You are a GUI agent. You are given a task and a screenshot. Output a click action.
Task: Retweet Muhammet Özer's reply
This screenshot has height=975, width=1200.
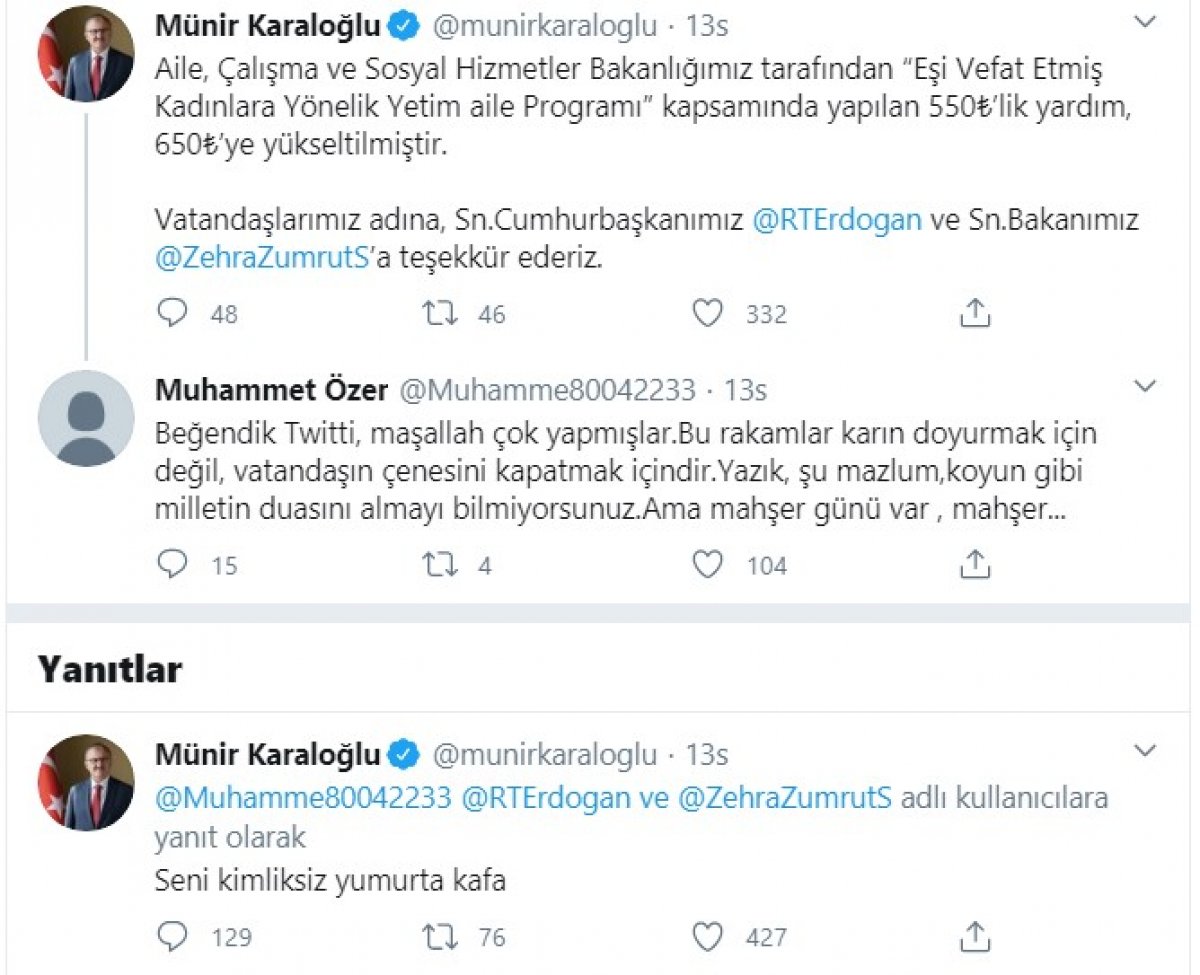tap(438, 564)
